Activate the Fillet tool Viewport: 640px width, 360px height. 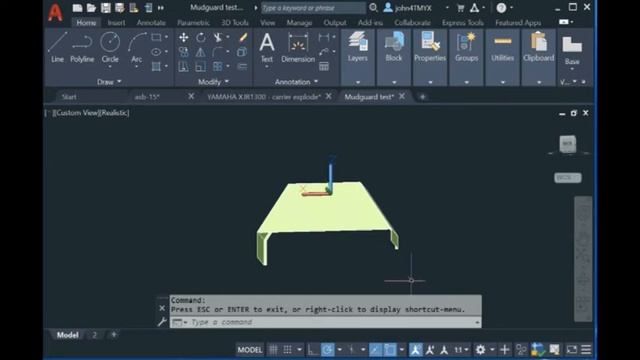(x=218, y=52)
